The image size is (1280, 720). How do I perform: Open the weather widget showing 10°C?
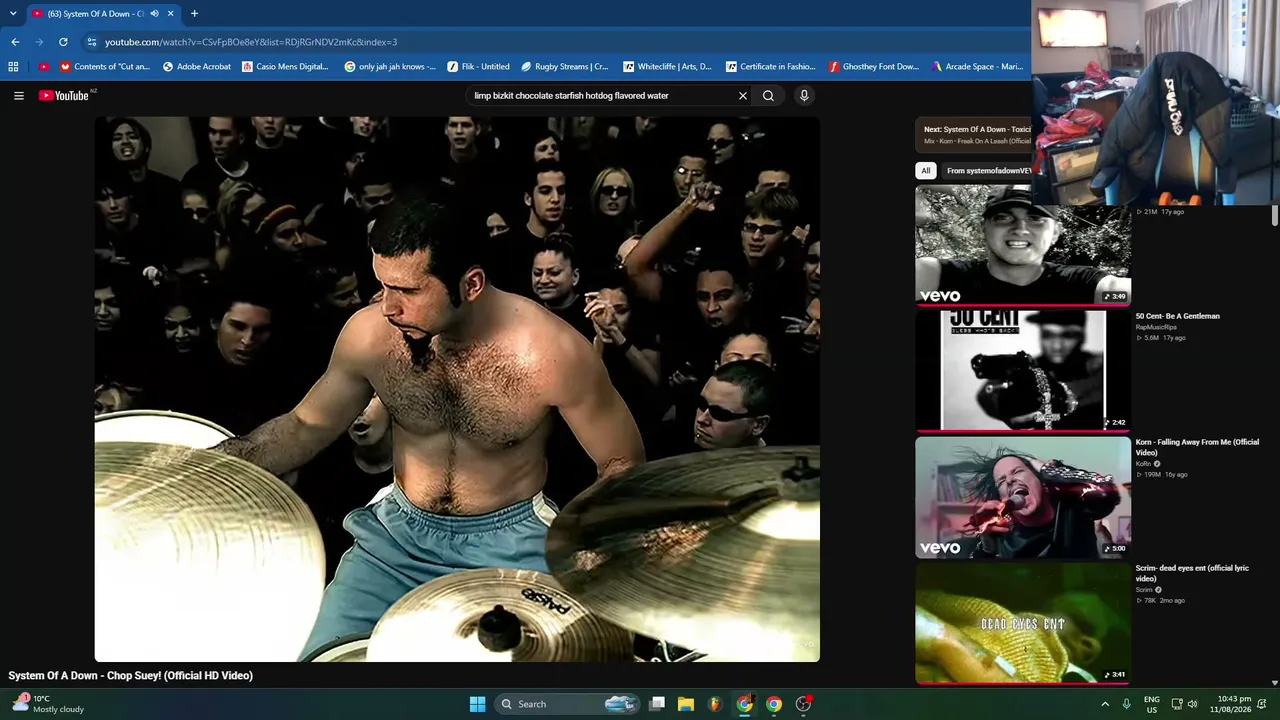click(x=50, y=704)
